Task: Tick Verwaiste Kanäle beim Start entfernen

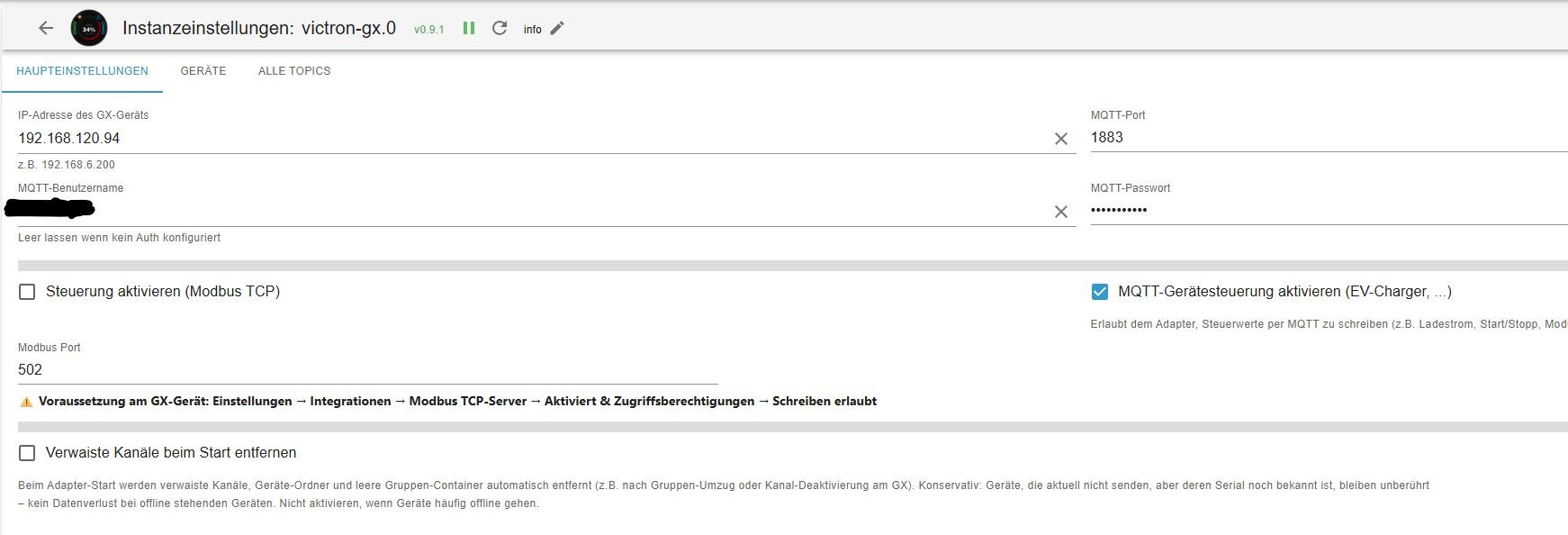Action: pos(27,453)
